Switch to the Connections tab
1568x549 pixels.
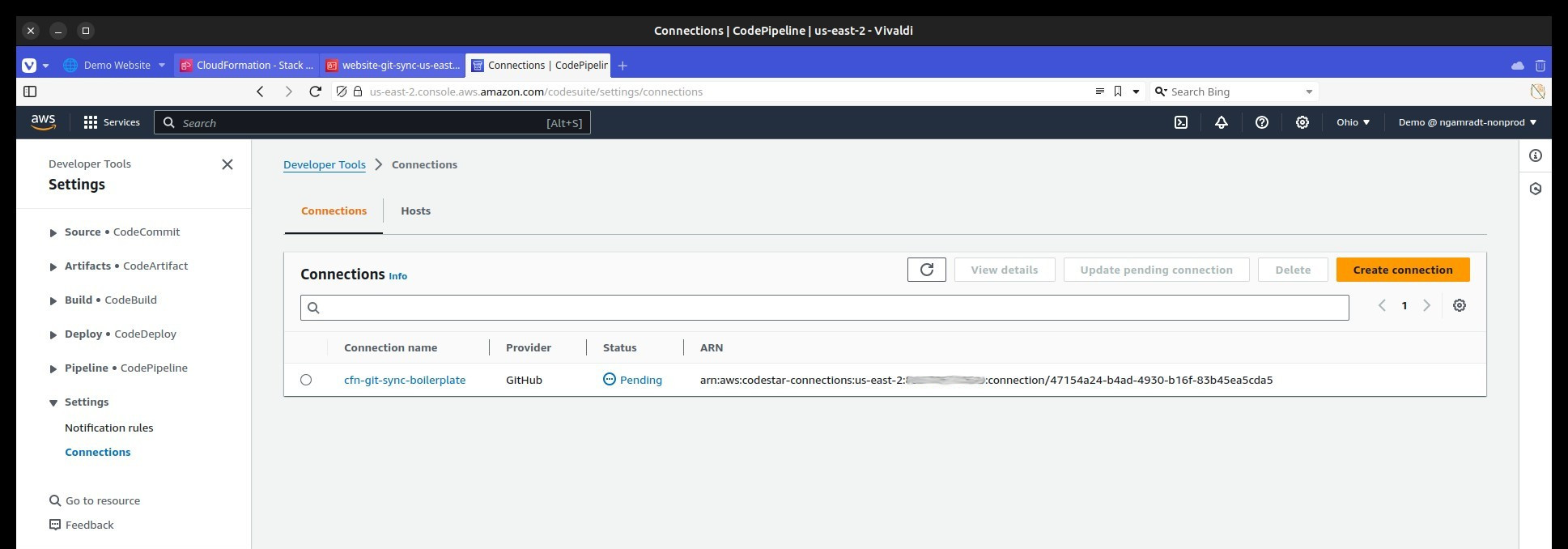click(x=334, y=211)
